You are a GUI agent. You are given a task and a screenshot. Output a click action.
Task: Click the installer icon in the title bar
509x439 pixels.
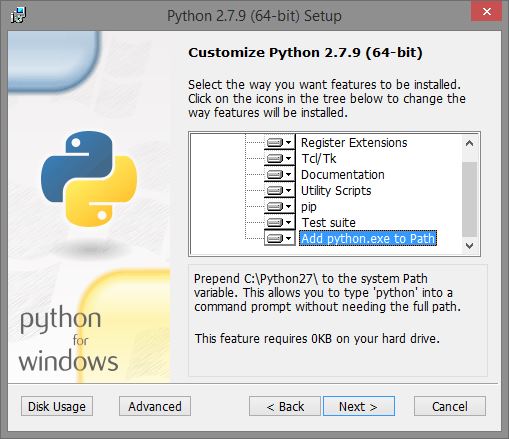click(x=18, y=15)
